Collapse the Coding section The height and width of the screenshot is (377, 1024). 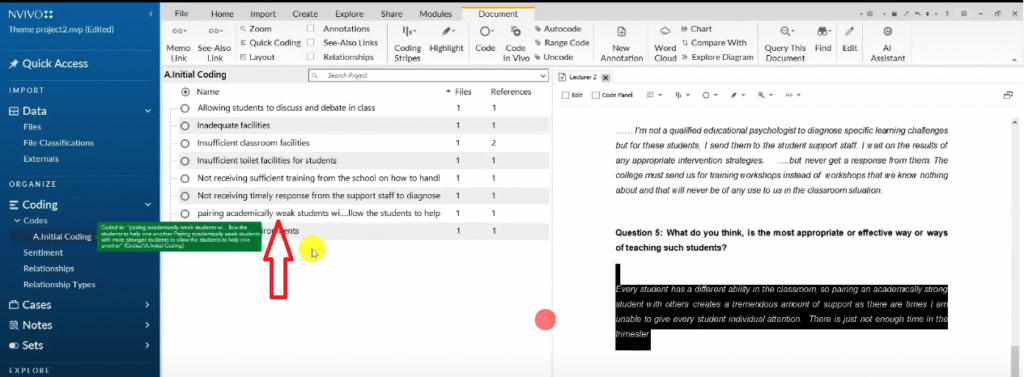click(x=148, y=205)
